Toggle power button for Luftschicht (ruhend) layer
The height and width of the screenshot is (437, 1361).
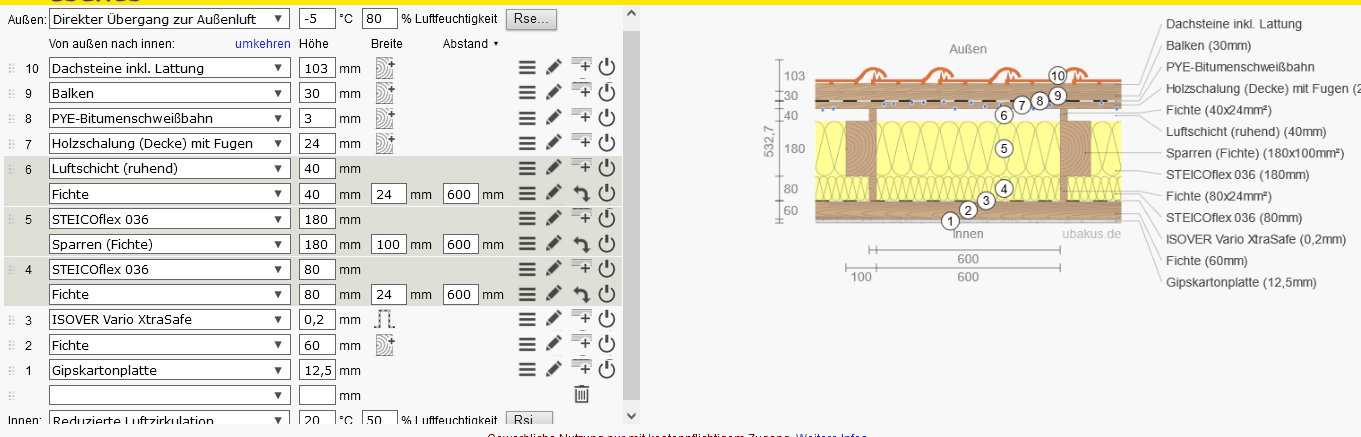[606, 168]
